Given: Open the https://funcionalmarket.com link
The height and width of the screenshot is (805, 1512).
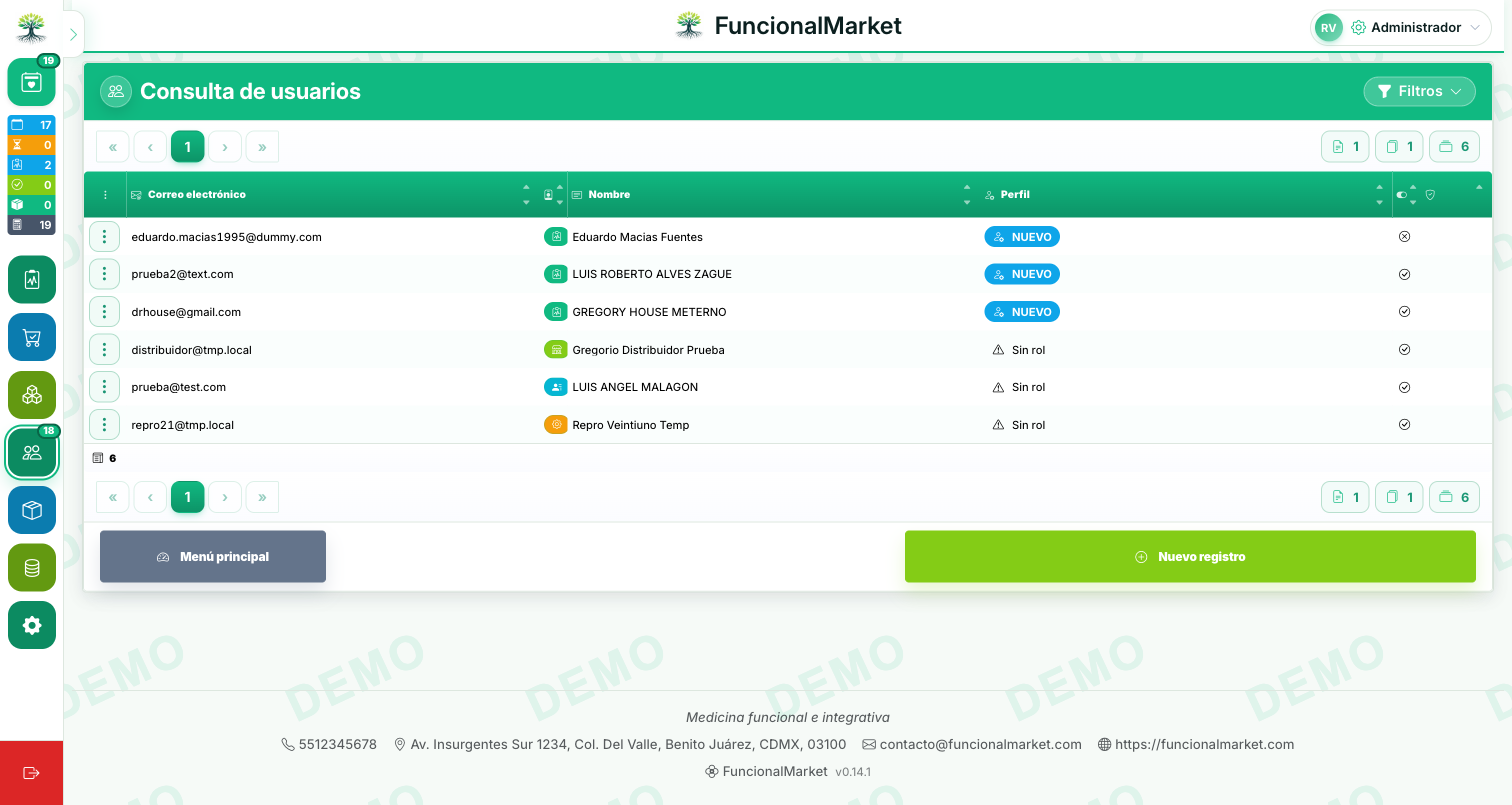Looking at the screenshot, I should 1205,744.
